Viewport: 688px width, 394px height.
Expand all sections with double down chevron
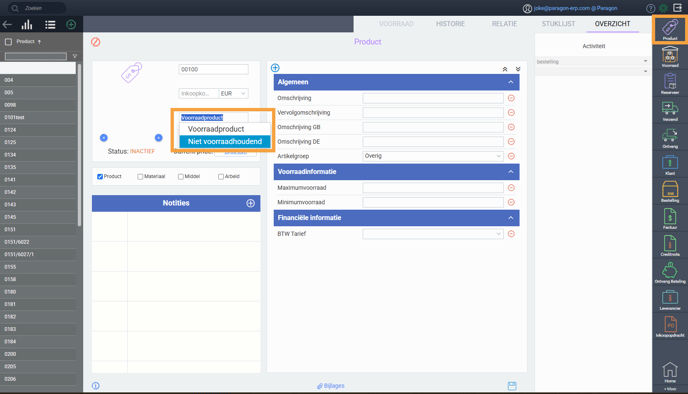(x=518, y=69)
